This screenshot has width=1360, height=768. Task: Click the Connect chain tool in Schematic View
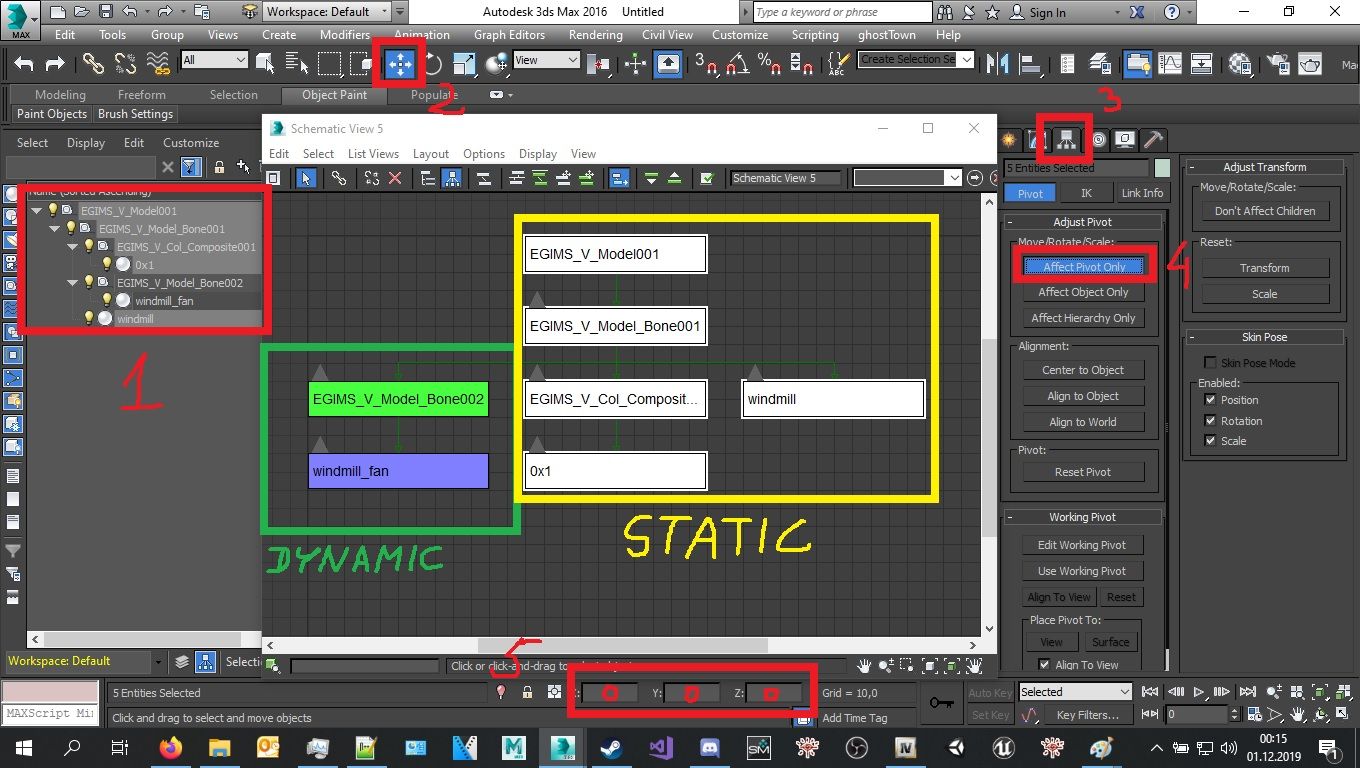339,178
